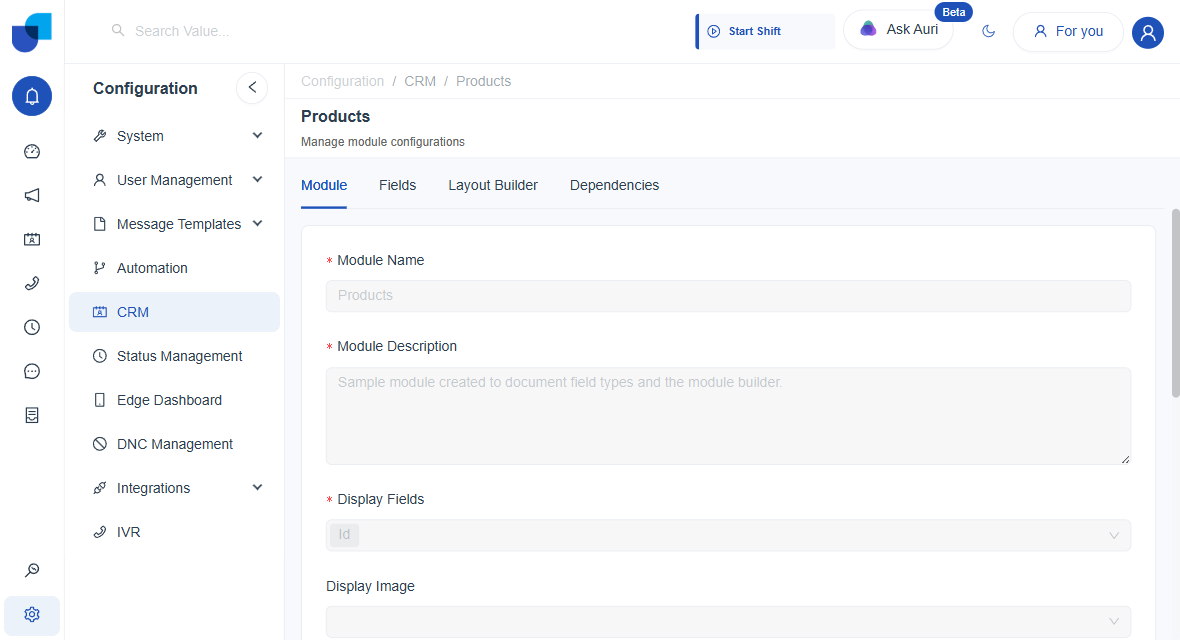Open the clock history icon in left rail

click(32, 328)
